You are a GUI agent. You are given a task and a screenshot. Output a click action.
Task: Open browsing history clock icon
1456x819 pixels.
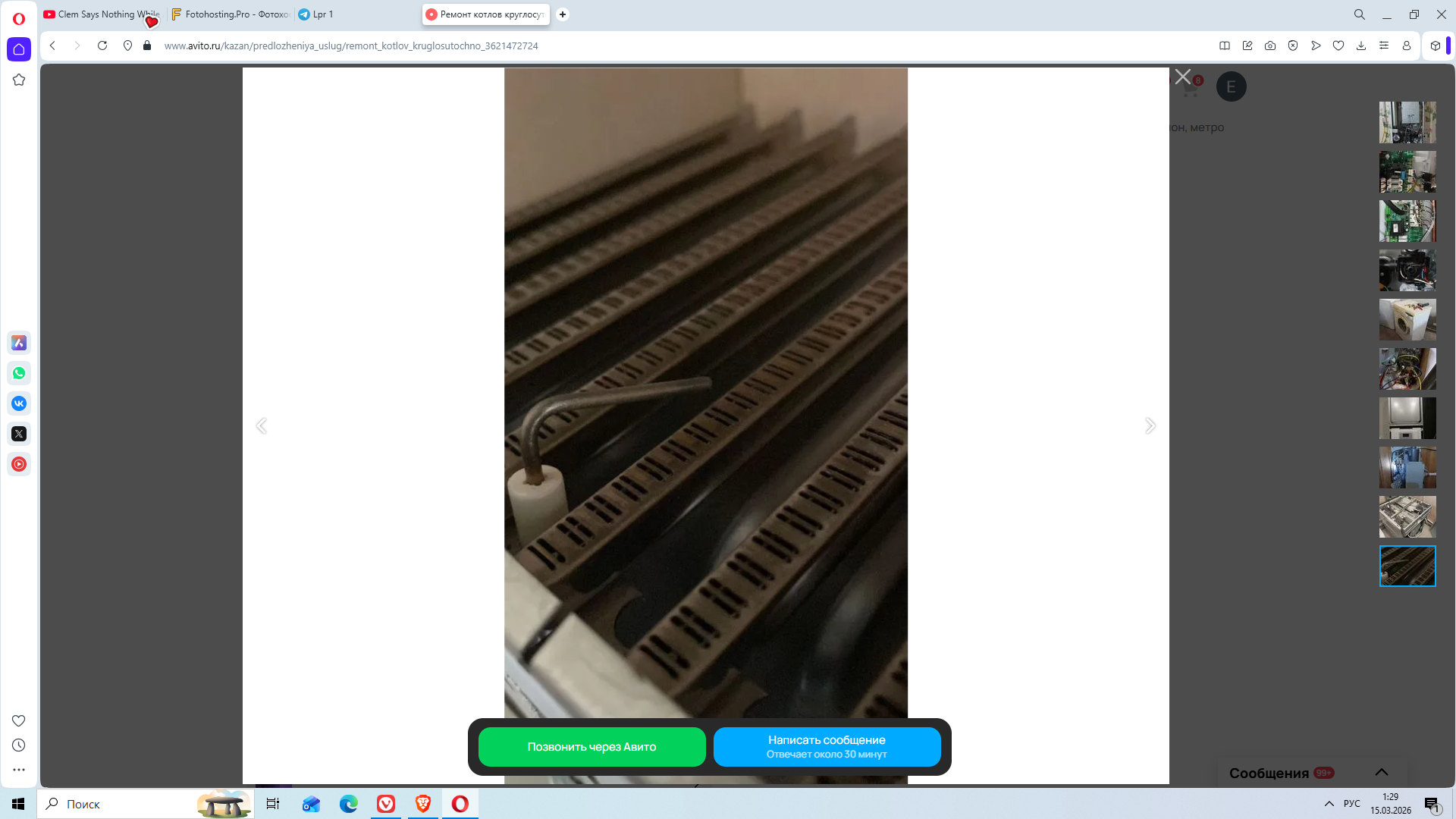click(19, 745)
